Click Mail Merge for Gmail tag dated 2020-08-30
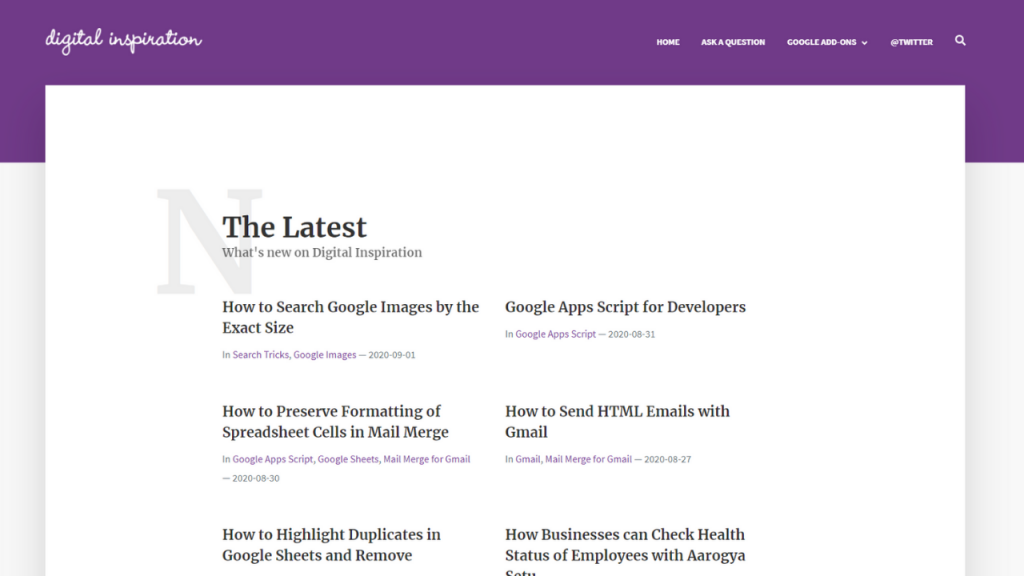The height and width of the screenshot is (576, 1024). [426, 459]
